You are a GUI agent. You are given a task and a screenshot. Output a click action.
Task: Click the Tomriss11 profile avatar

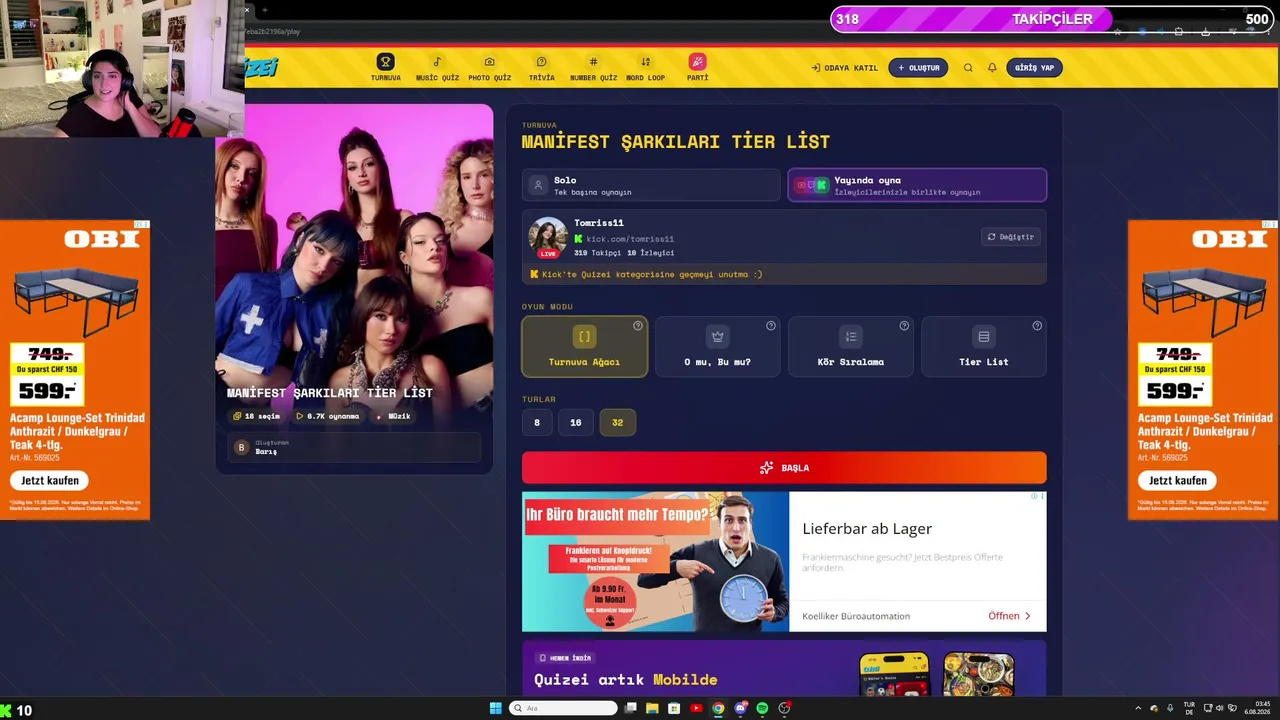pos(548,237)
